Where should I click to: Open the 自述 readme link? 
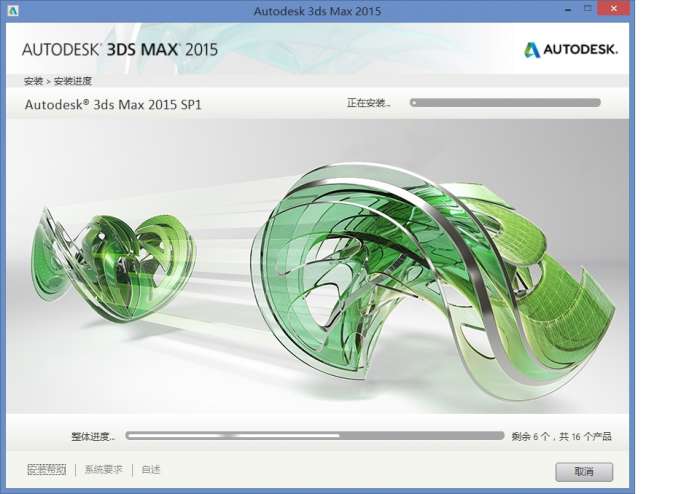click(x=151, y=469)
